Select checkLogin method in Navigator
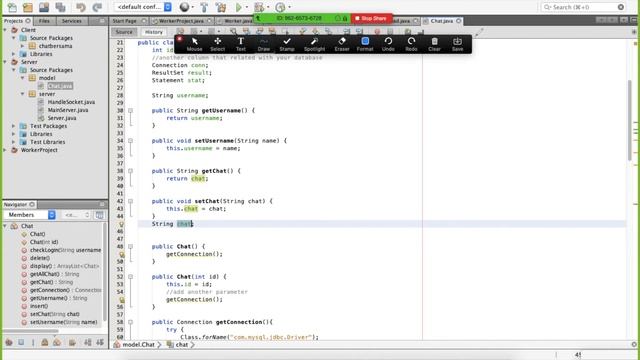Viewport: 640px width, 360px height. coord(65,250)
